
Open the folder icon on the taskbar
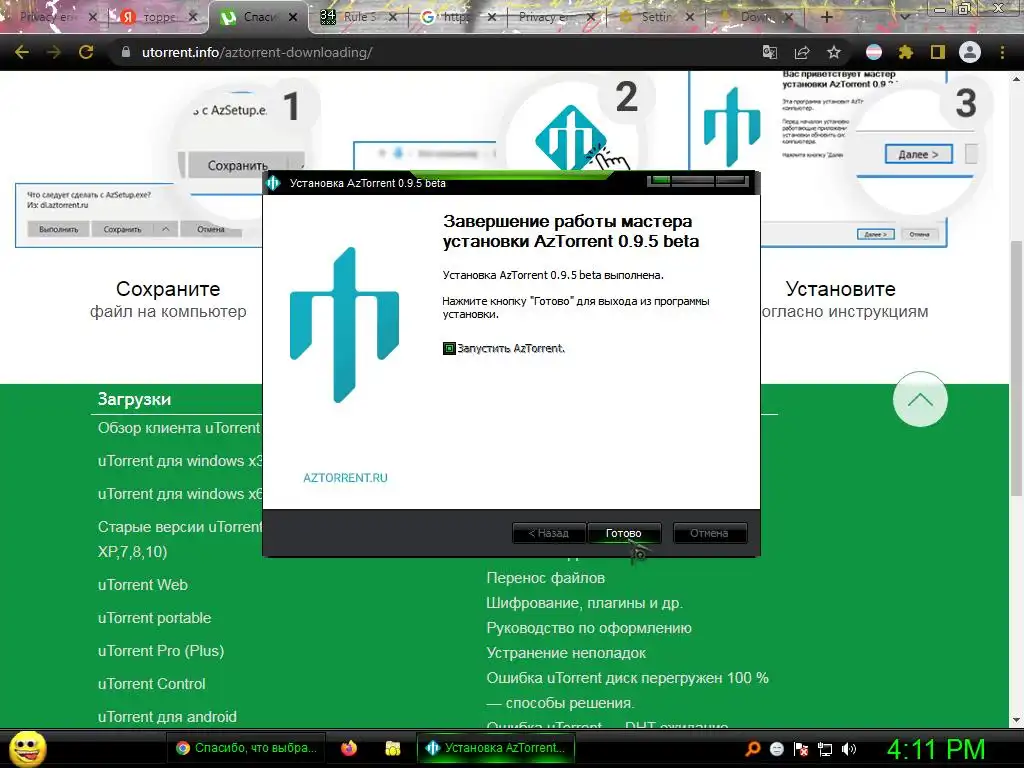[x=392, y=748]
